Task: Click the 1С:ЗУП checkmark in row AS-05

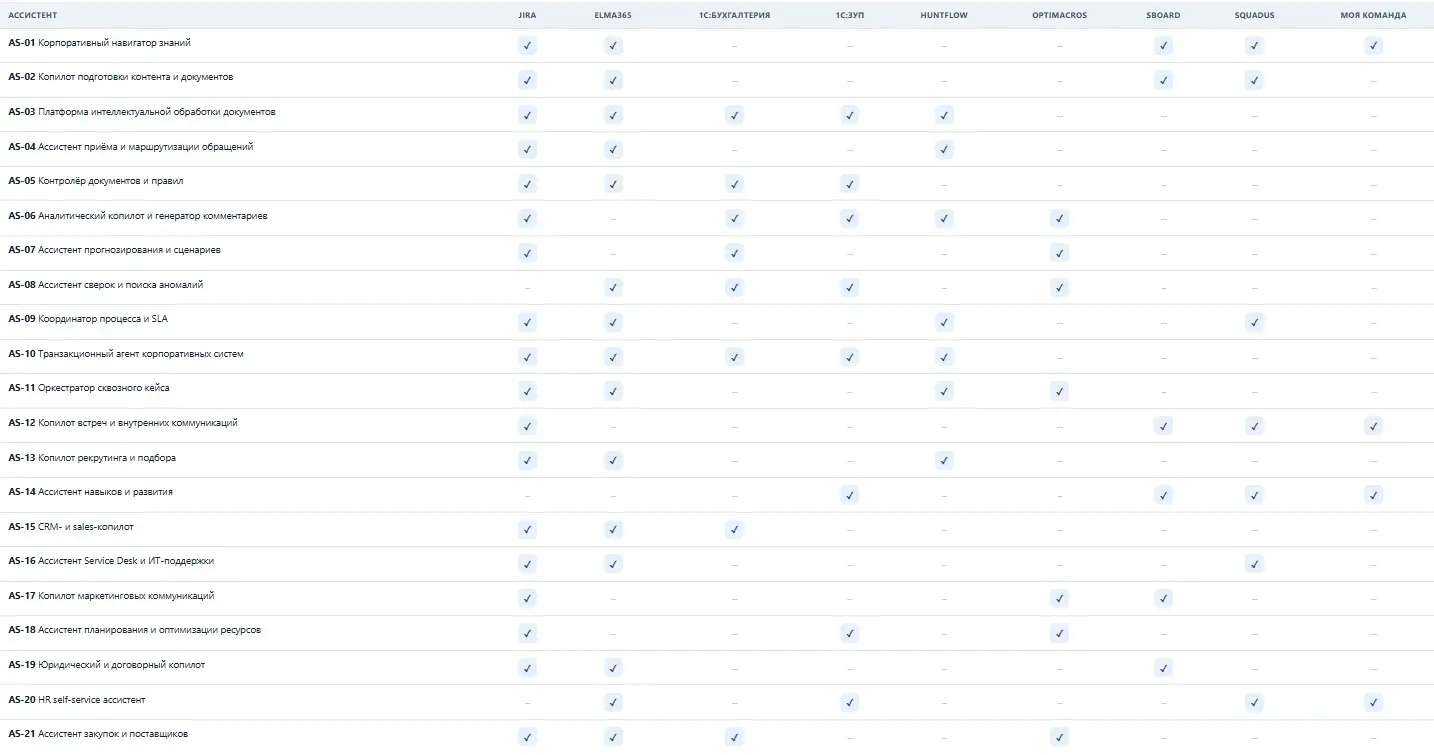Action: (849, 184)
